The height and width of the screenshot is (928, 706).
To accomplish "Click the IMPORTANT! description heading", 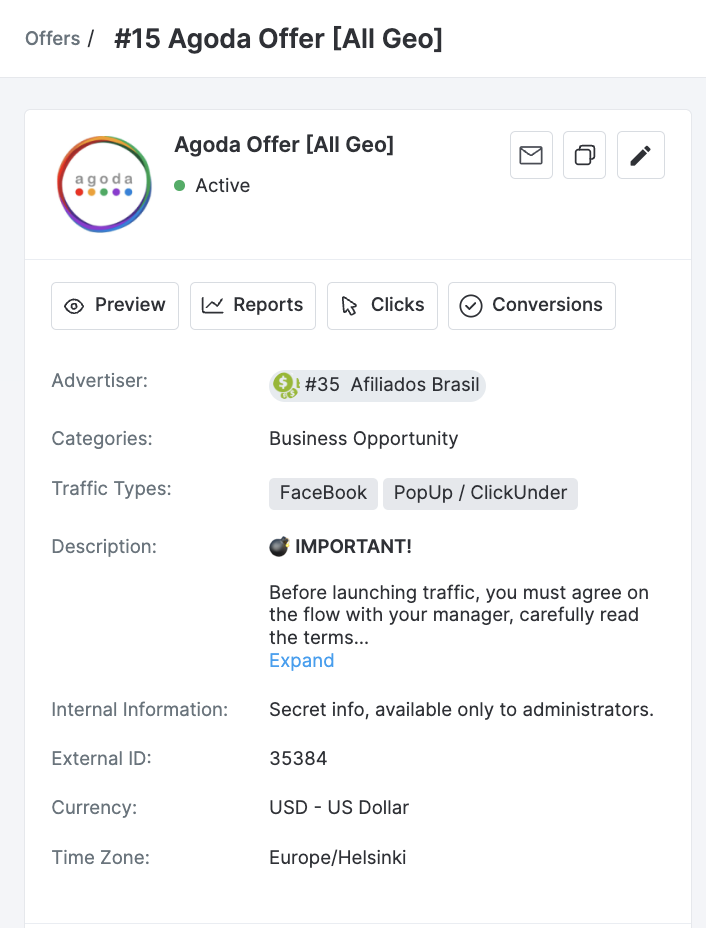I will 353,546.
